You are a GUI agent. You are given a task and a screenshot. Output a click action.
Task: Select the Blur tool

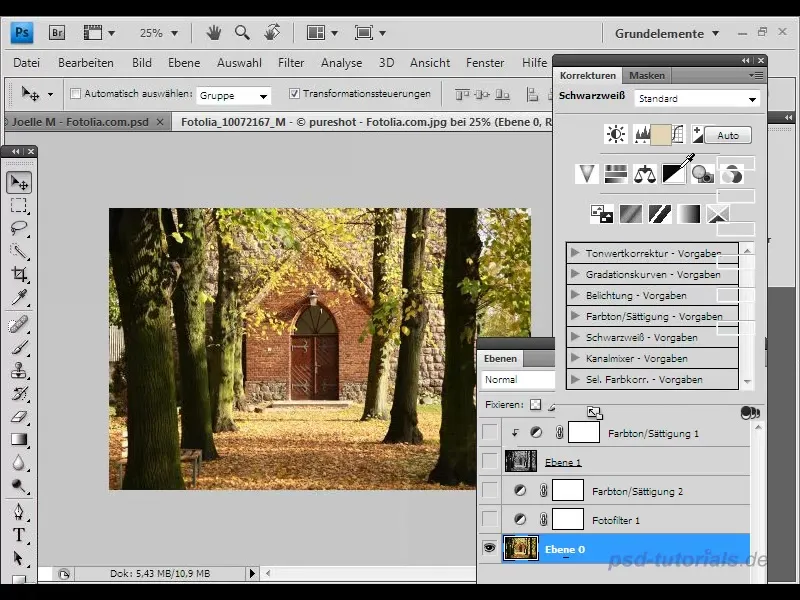[19, 462]
